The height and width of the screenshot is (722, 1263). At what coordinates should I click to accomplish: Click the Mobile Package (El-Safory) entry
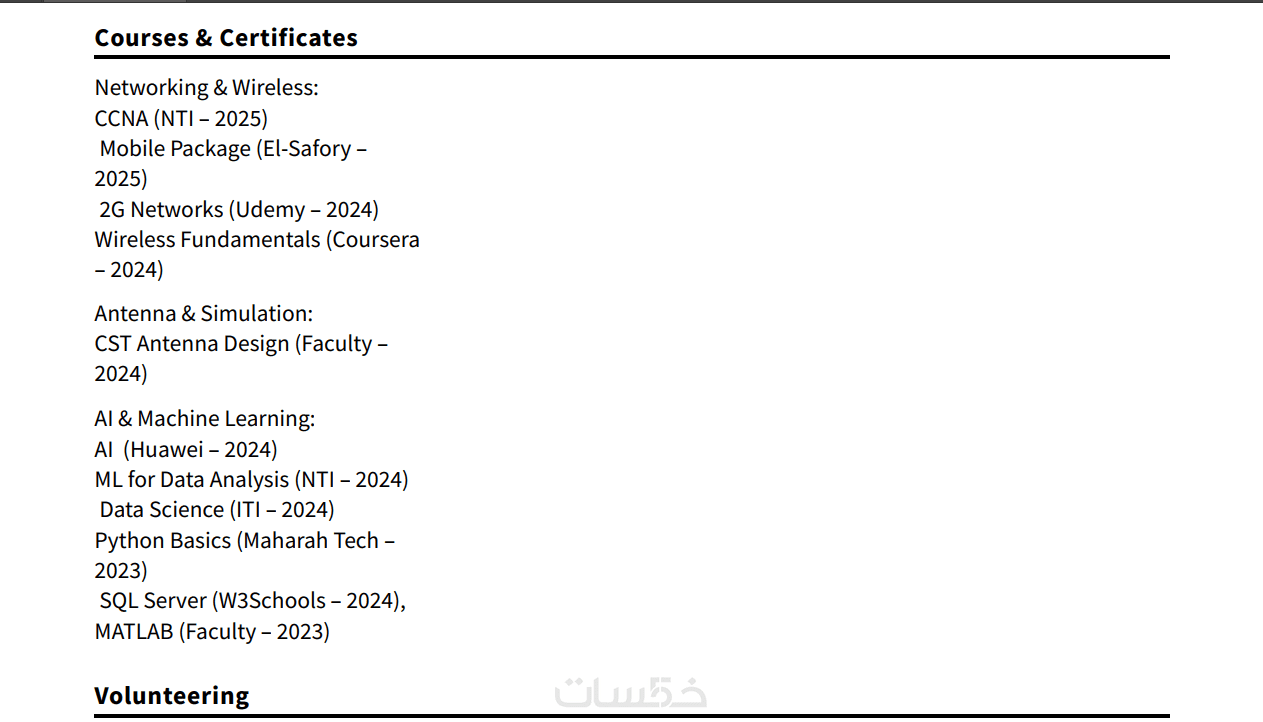[x=233, y=149]
